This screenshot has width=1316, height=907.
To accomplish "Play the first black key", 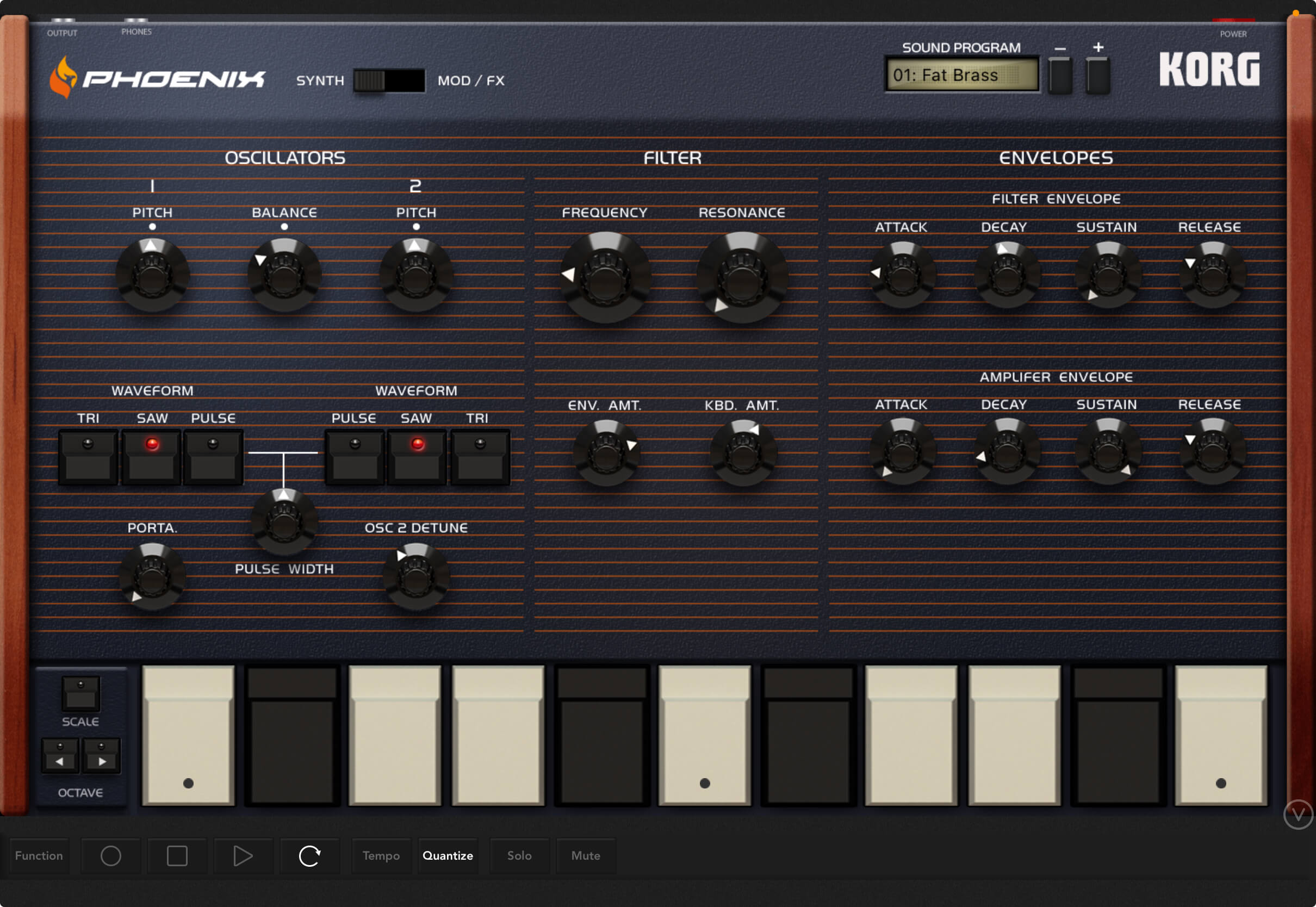I will point(292,735).
